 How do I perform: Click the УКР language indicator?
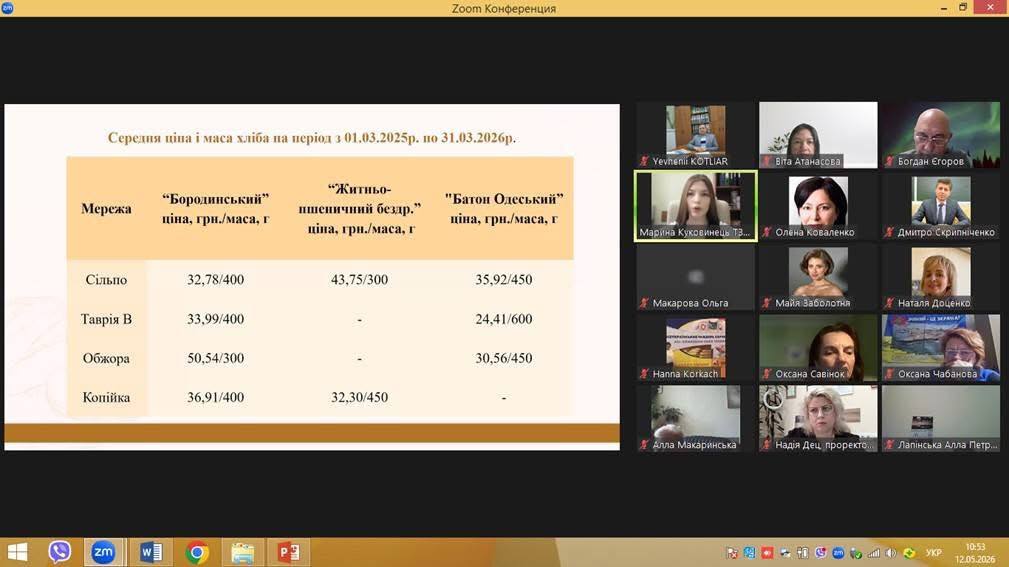point(933,553)
